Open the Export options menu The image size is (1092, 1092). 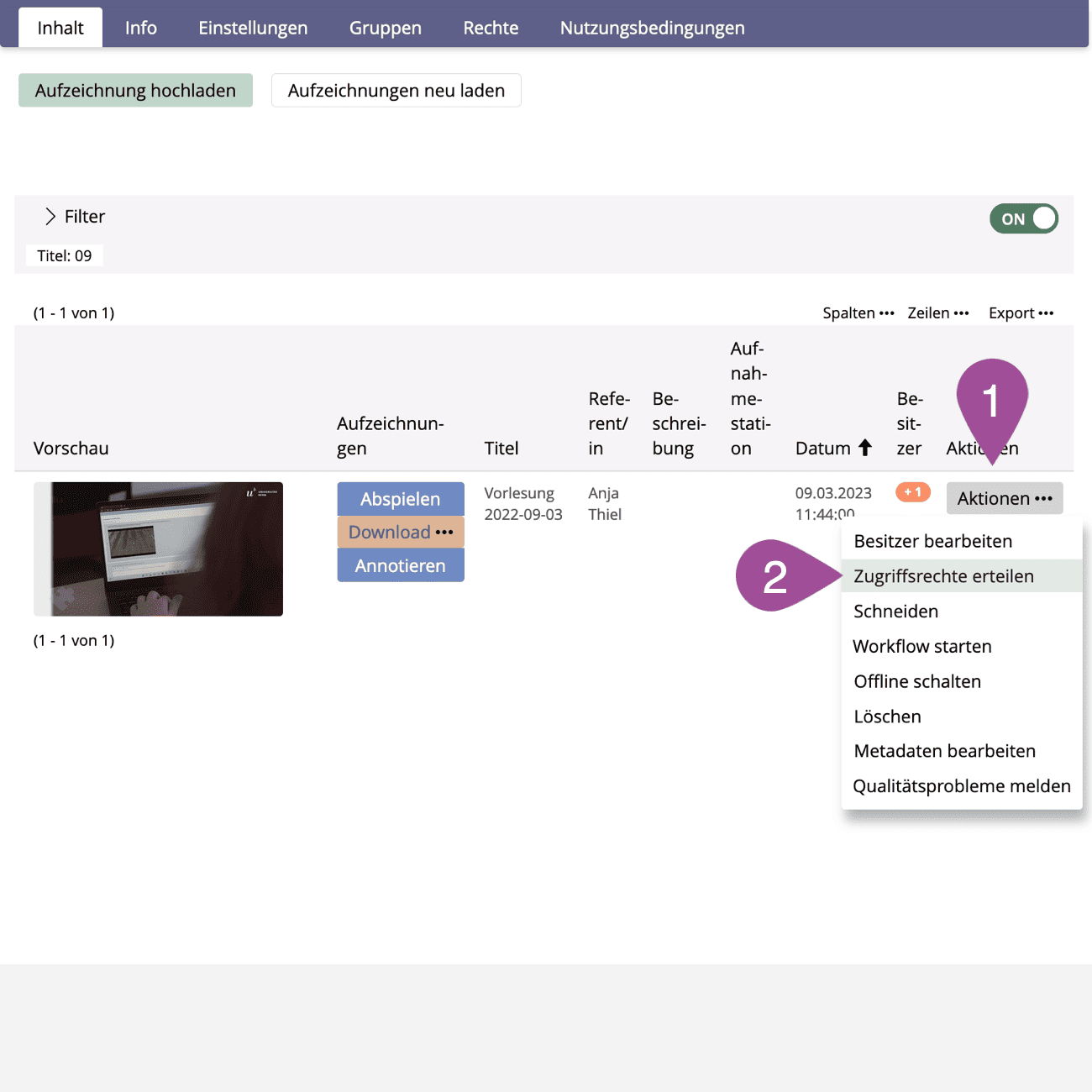pyautogui.click(x=1020, y=313)
